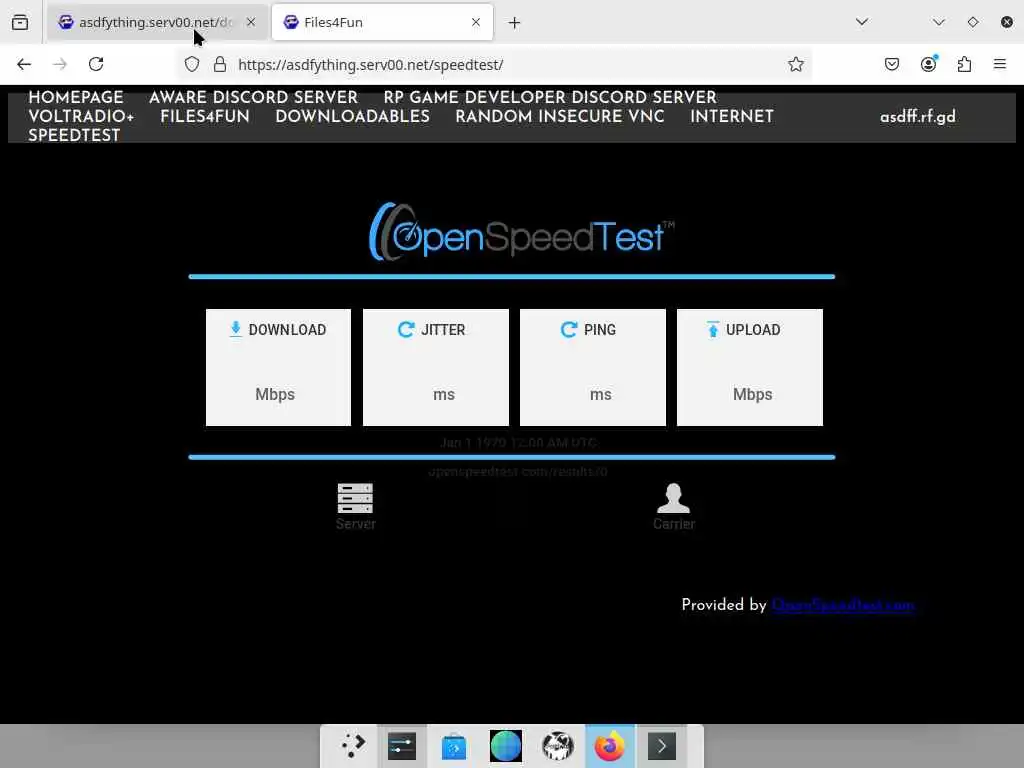This screenshot has height=768, width=1024.
Task: Open the terminal arrow icon in taskbar
Action: click(x=662, y=746)
